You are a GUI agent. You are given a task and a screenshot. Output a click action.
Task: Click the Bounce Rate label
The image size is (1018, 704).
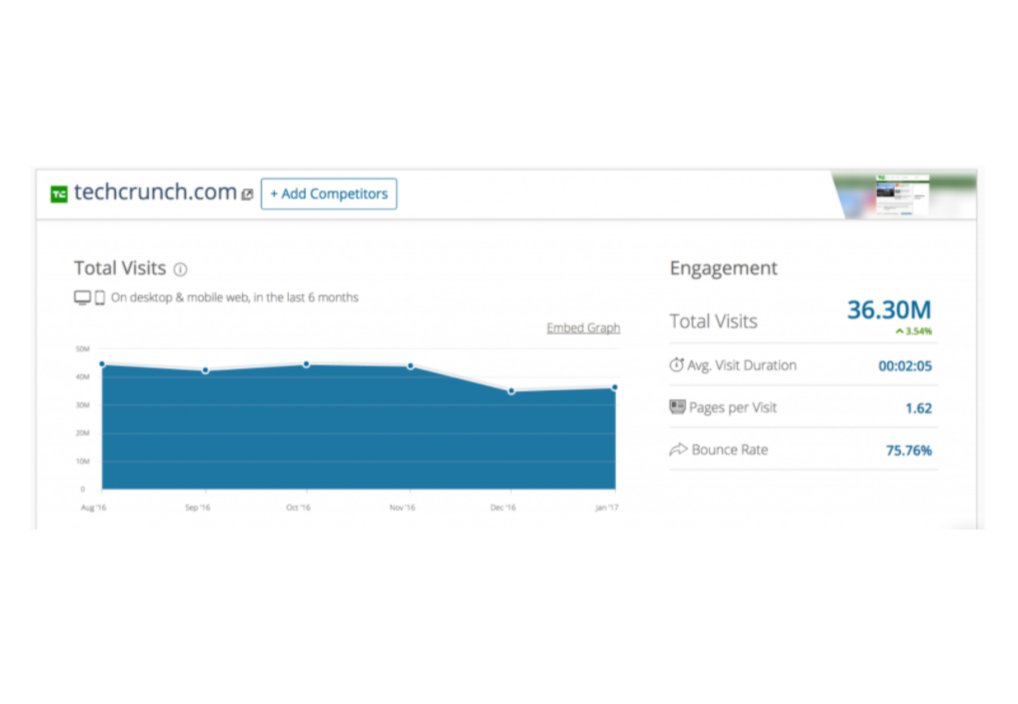click(730, 449)
